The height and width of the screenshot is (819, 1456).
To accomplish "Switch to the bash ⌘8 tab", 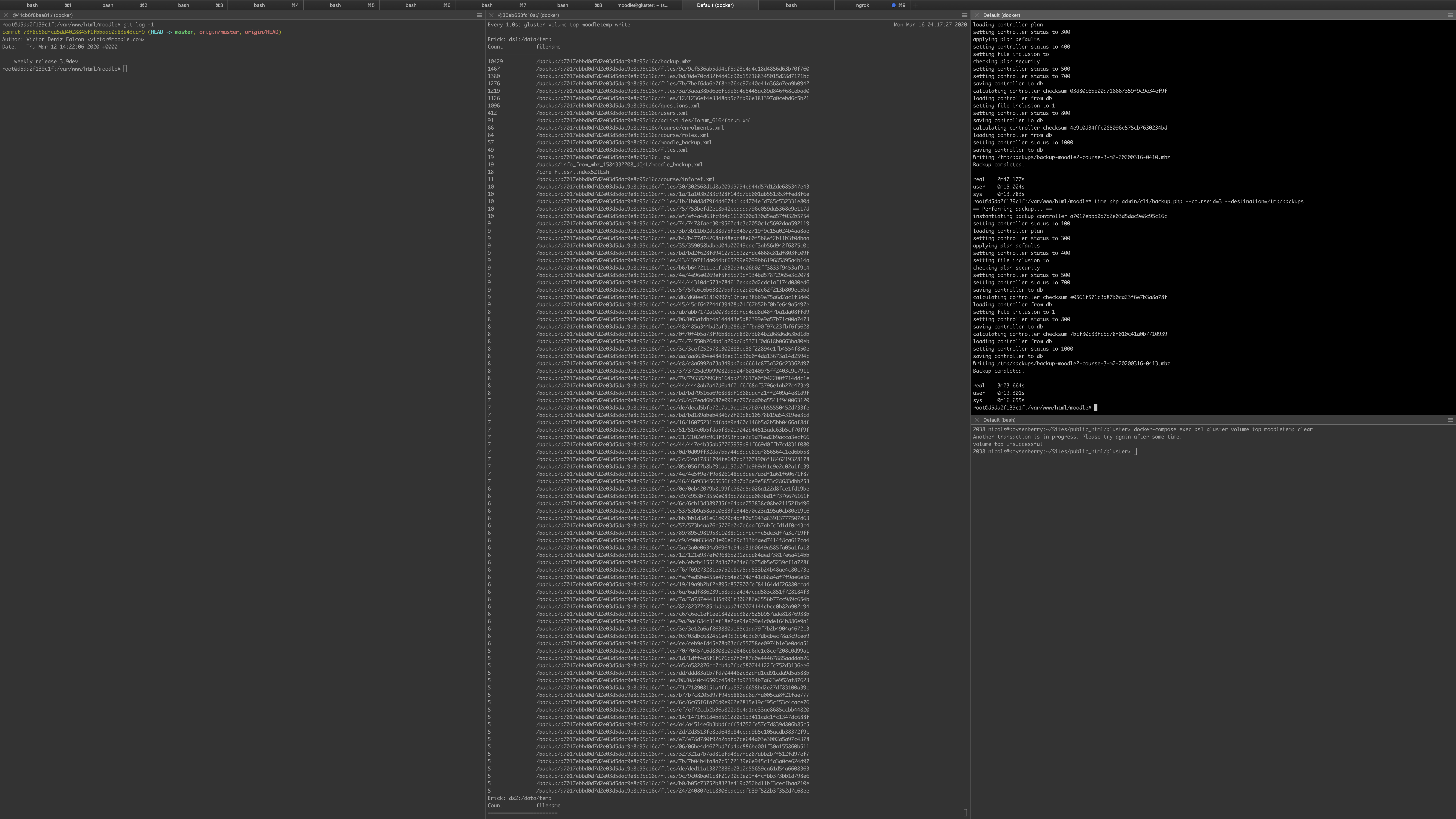I will click(568, 5).
